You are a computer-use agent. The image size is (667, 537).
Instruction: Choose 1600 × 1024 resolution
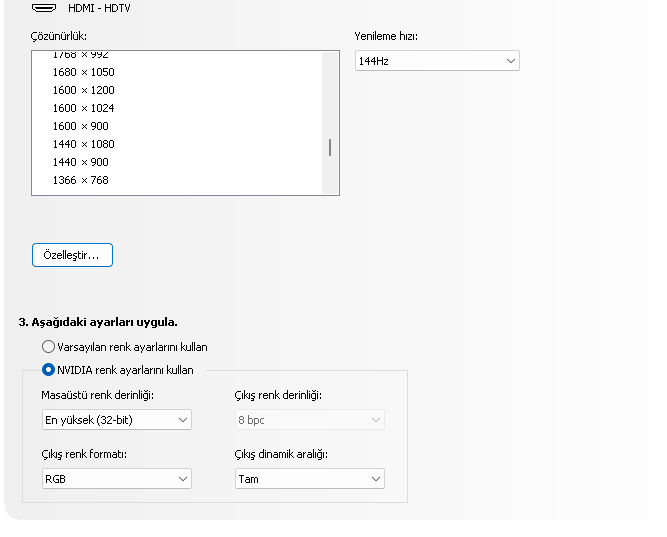(x=83, y=108)
